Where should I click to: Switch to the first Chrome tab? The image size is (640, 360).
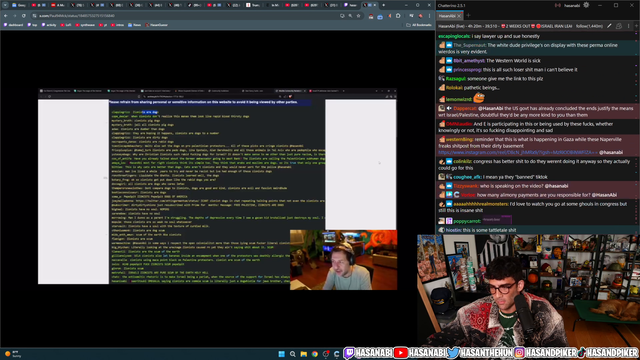19,5
